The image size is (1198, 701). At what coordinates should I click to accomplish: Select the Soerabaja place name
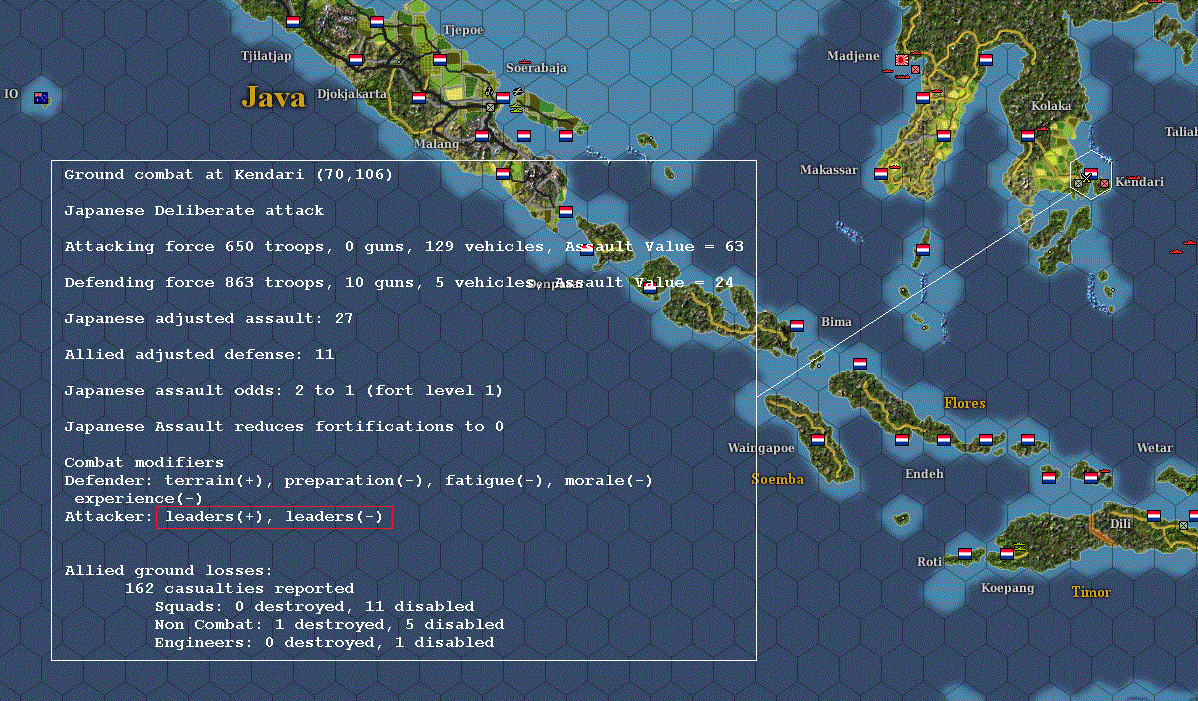pos(536,68)
